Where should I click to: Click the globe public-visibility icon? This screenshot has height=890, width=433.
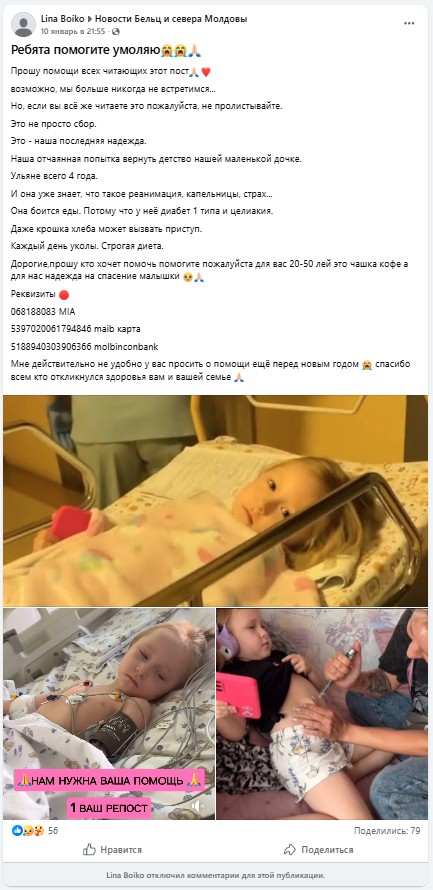pos(116,32)
